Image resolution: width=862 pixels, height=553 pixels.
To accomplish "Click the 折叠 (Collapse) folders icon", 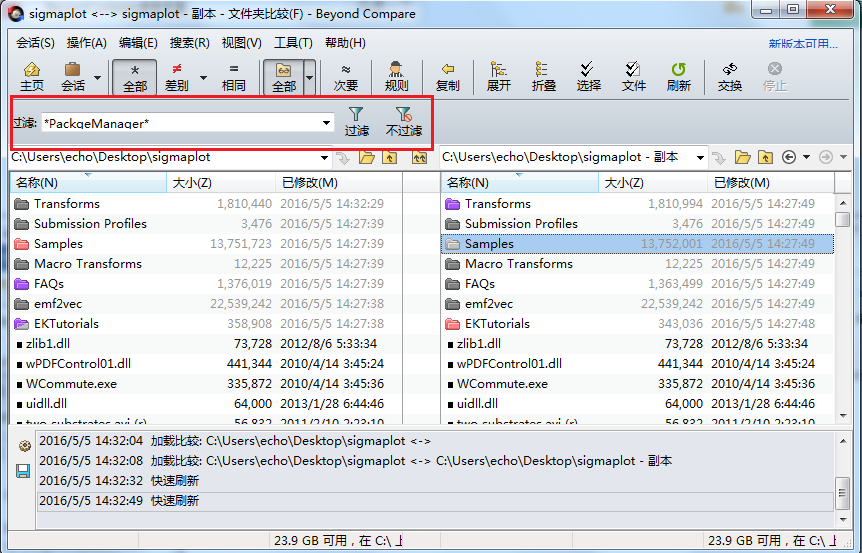I will 543,76.
